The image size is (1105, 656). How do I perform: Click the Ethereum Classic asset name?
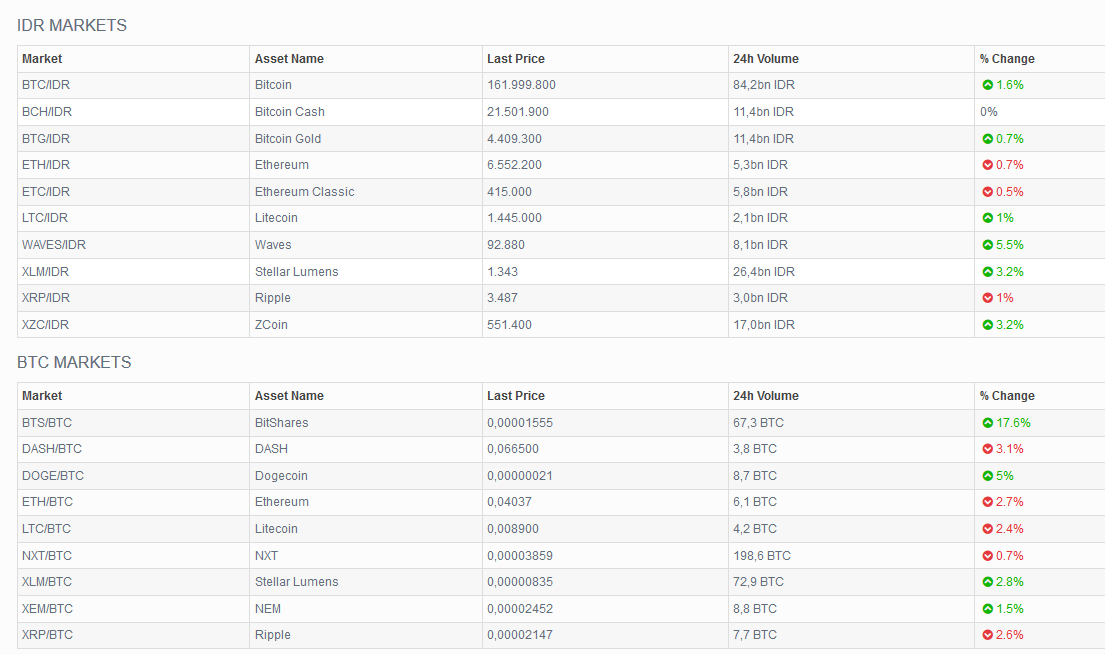(x=304, y=192)
